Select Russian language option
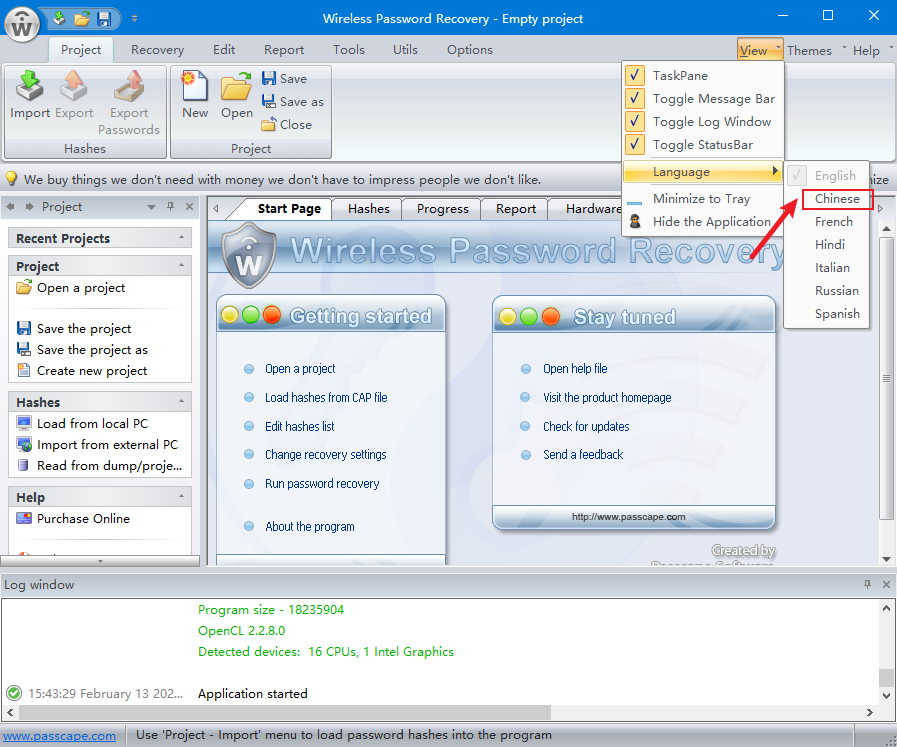897x747 pixels. click(x=827, y=291)
